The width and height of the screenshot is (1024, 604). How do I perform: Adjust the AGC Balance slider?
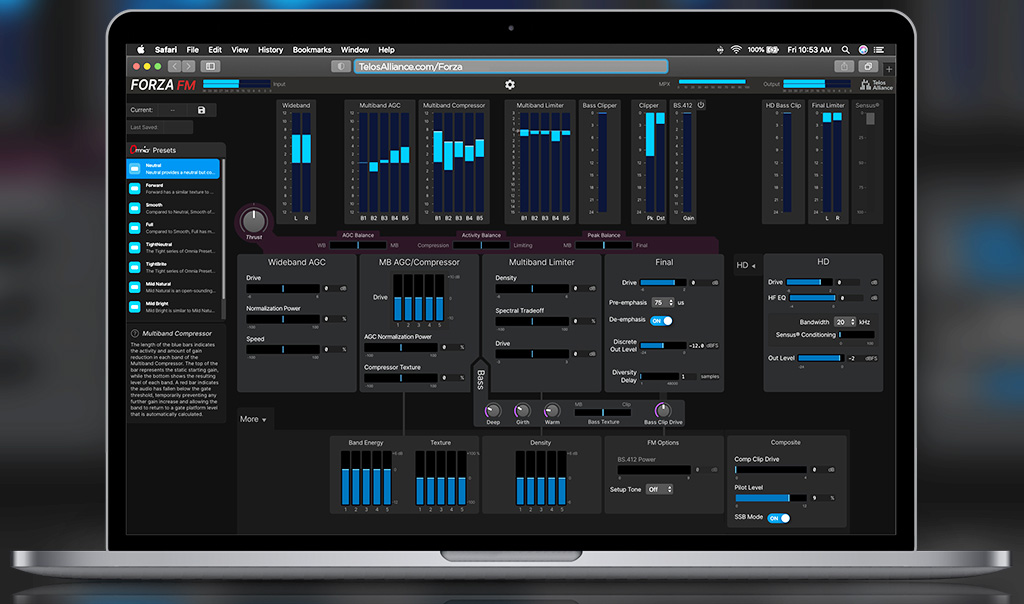click(x=358, y=246)
